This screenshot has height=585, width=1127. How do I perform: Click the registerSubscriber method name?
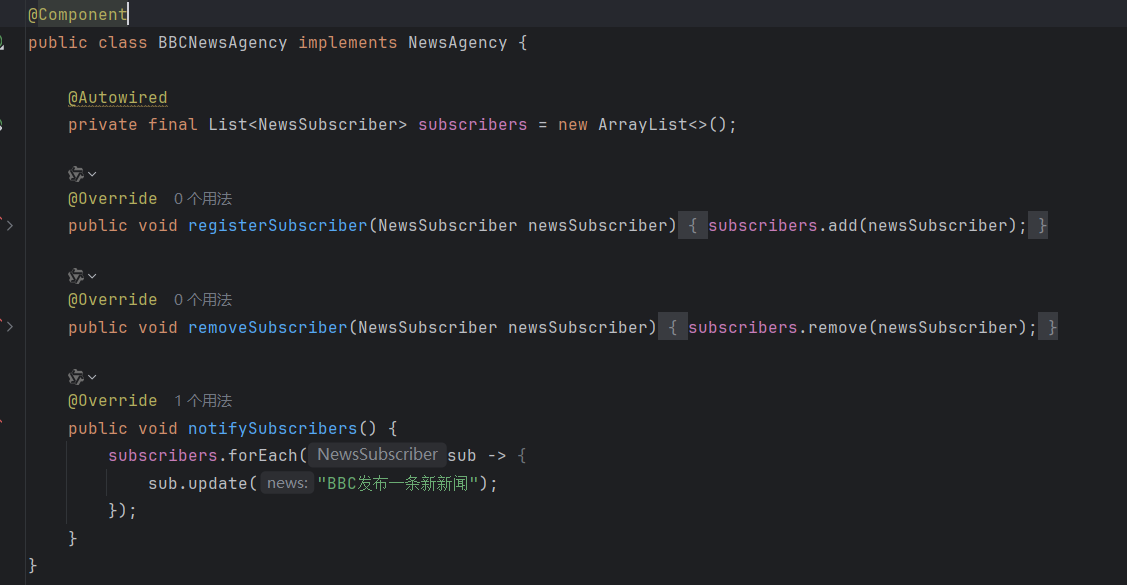[277, 226]
